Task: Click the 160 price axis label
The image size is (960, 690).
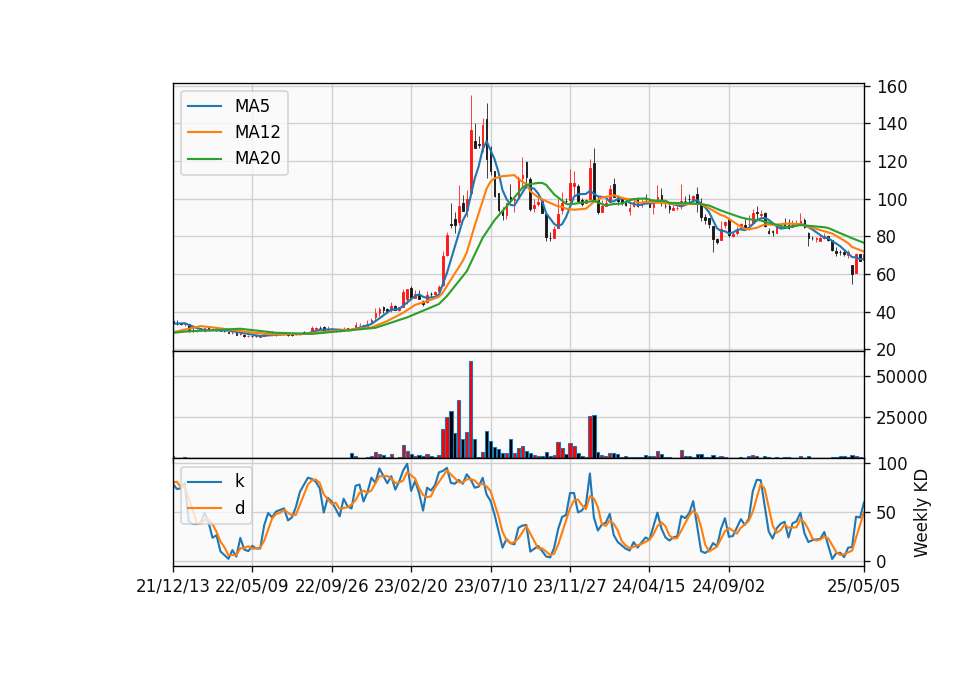Action: 892,87
